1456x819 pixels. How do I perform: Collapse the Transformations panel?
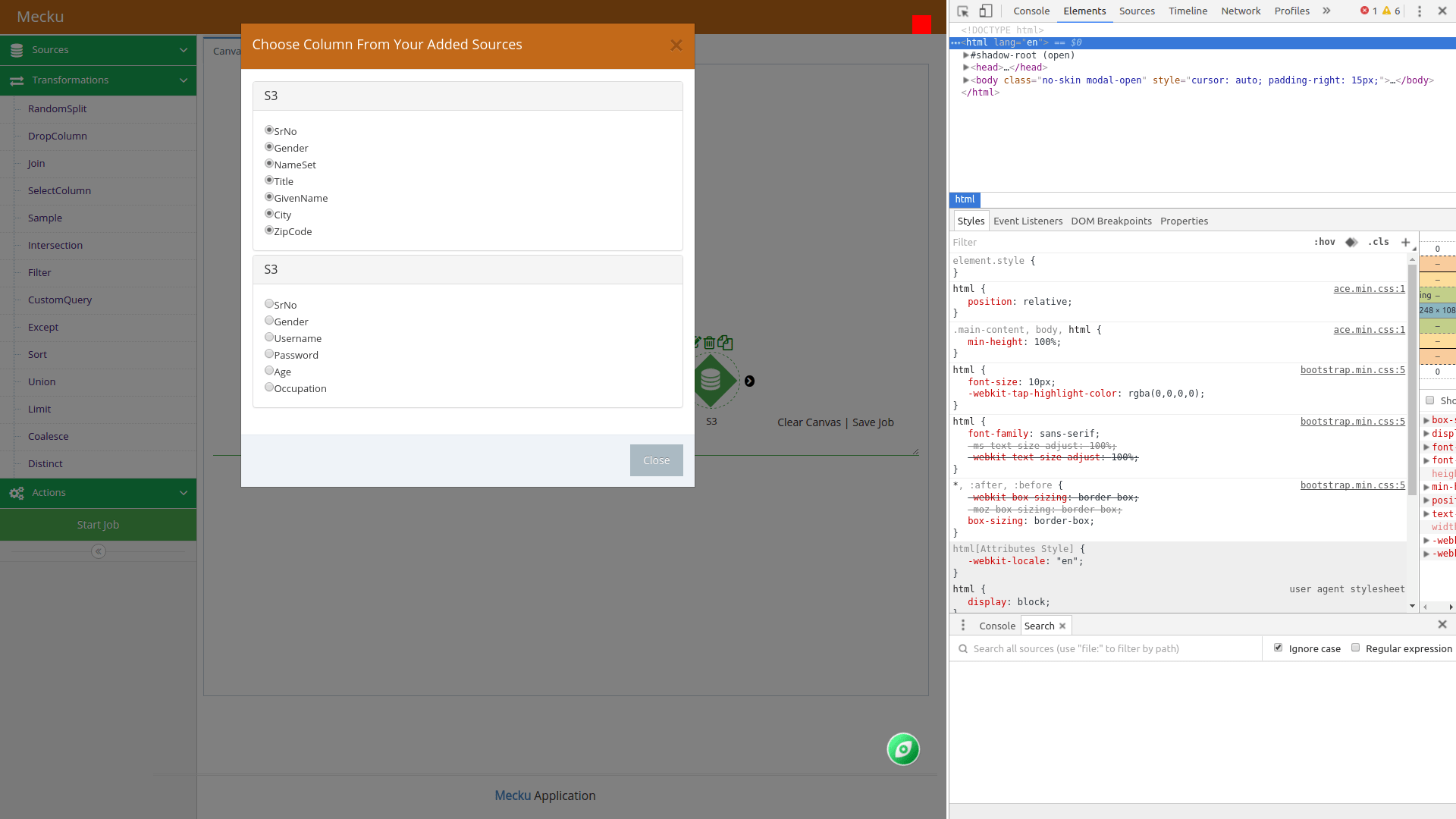(x=183, y=80)
